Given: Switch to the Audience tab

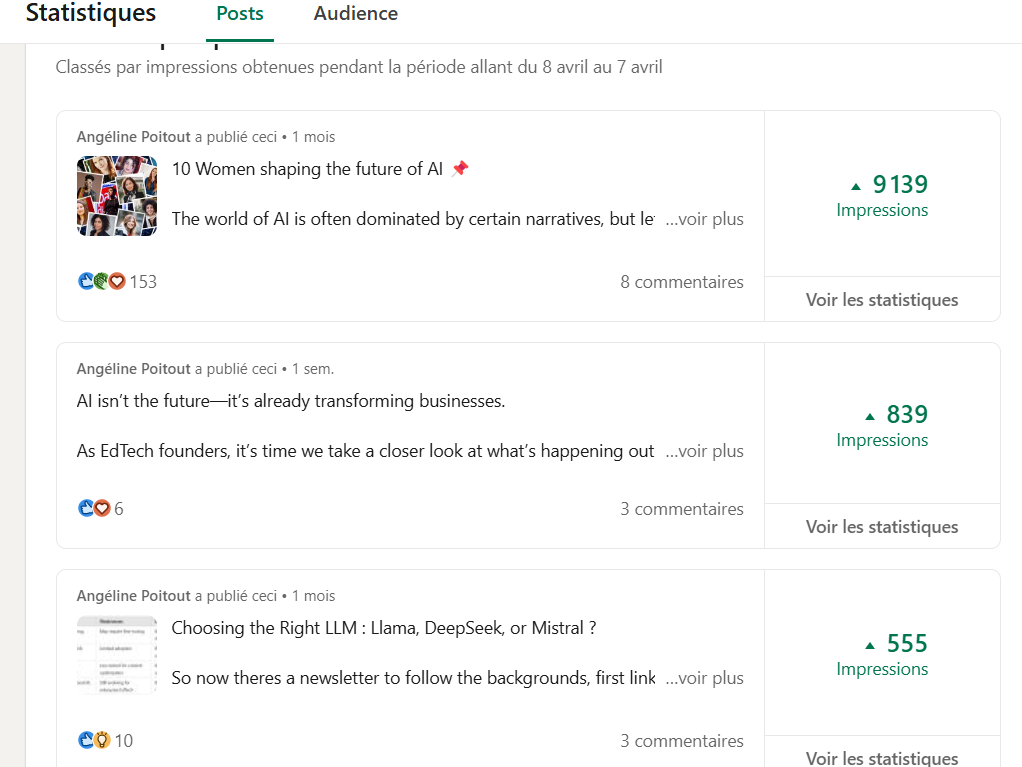Looking at the screenshot, I should coord(355,14).
